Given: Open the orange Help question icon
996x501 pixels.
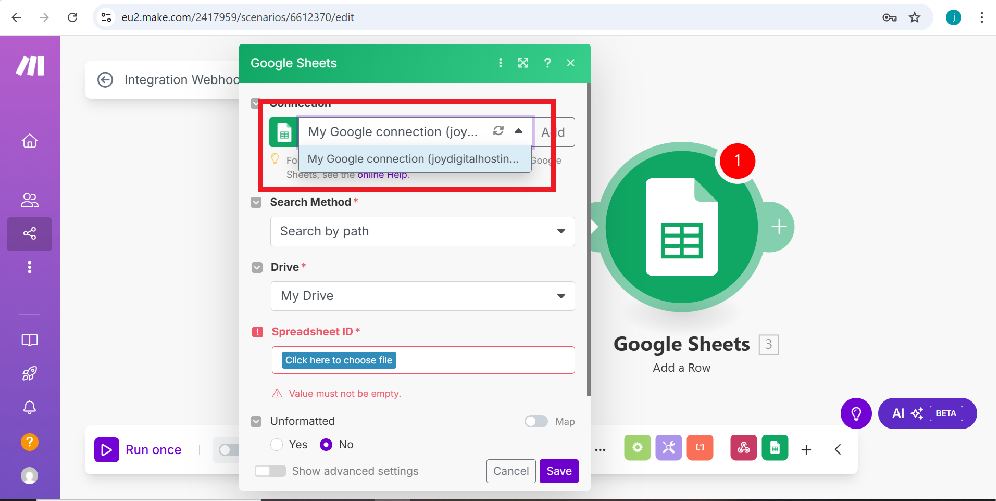Looking at the screenshot, I should (29, 442).
